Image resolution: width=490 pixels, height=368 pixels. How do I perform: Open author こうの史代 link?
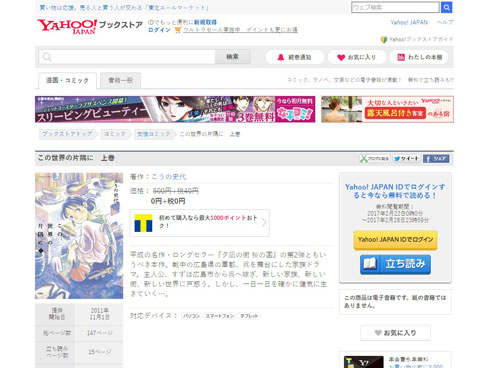coord(169,177)
